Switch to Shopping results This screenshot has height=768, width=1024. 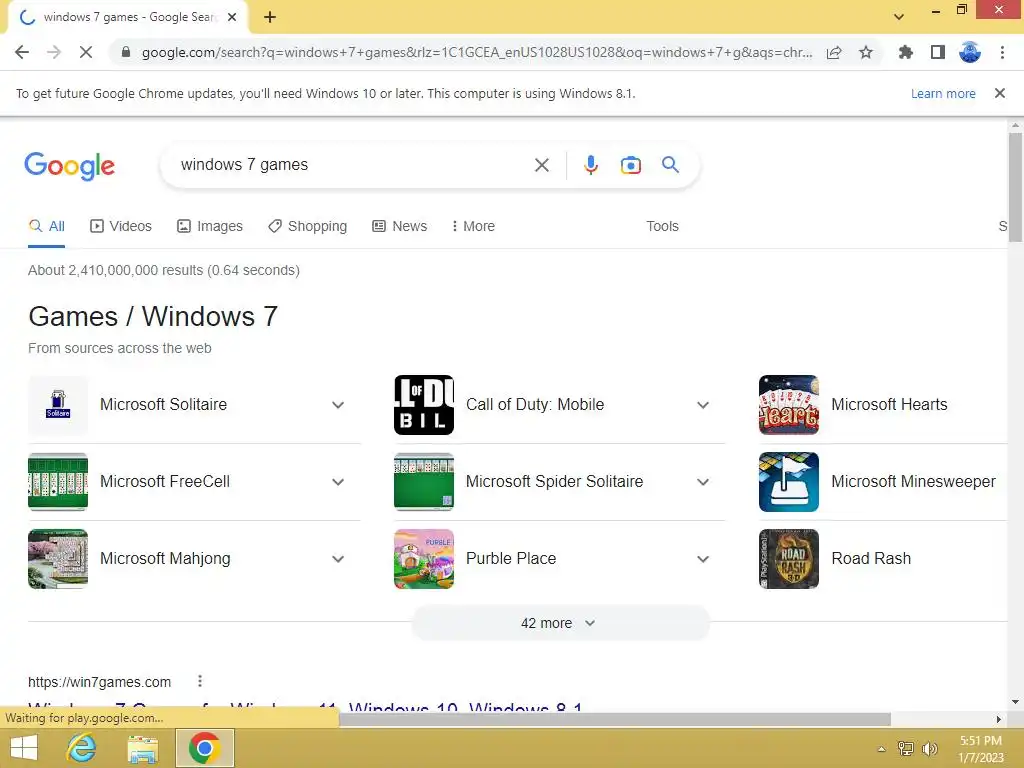pos(308,227)
